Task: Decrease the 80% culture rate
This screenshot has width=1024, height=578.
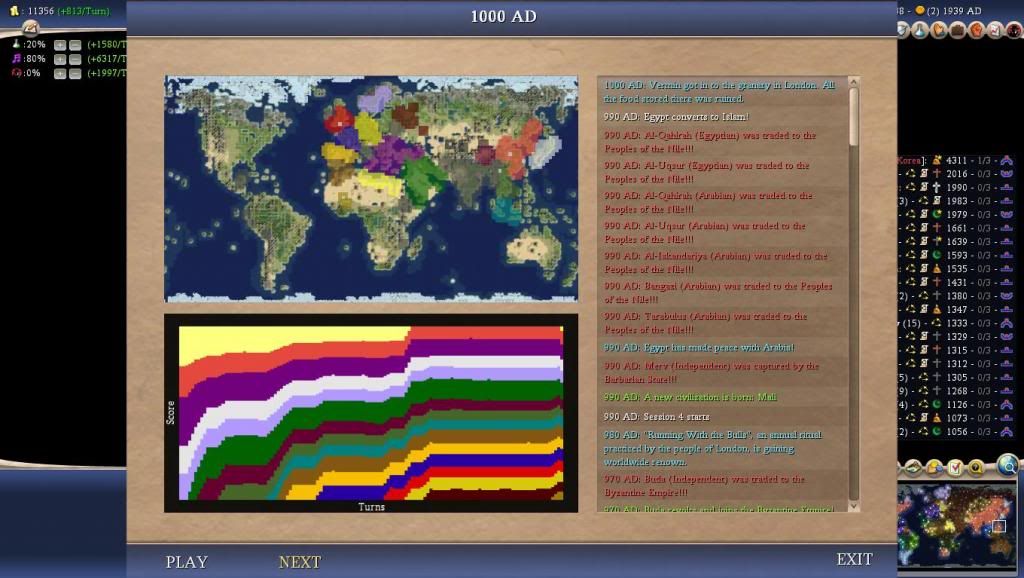Action: (x=75, y=59)
